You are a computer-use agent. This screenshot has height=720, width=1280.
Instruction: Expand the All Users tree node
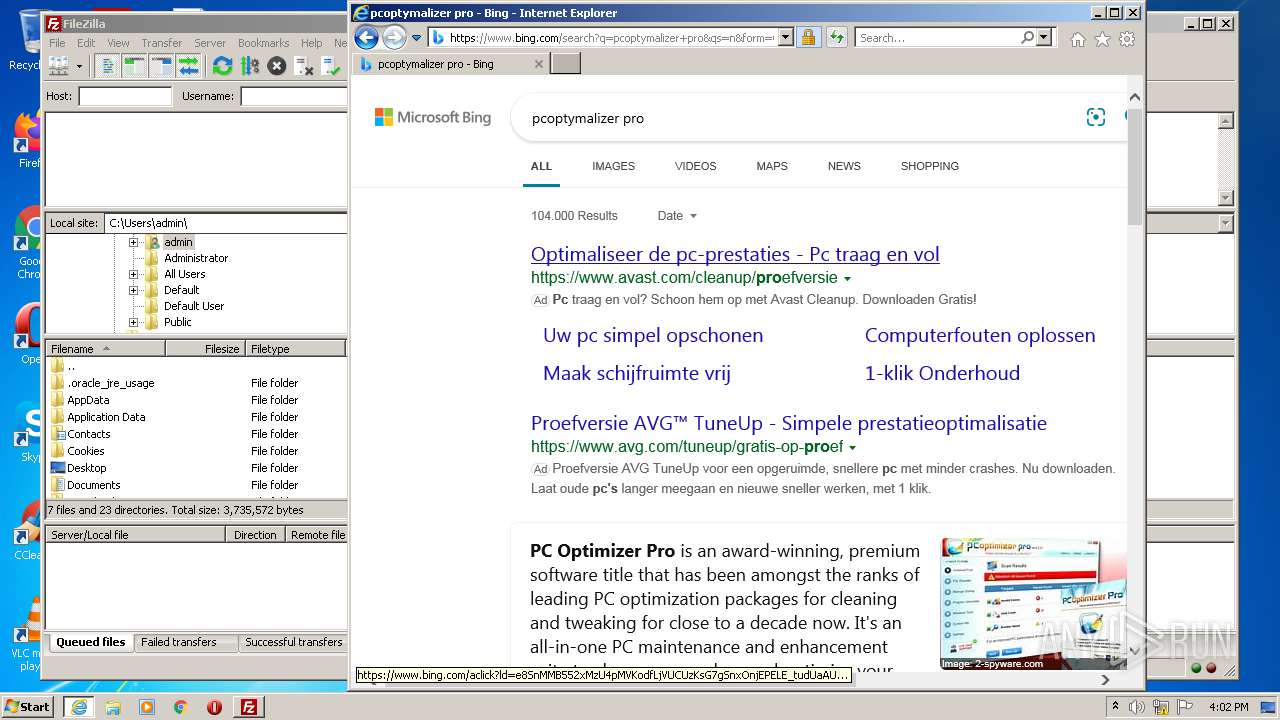pos(133,274)
